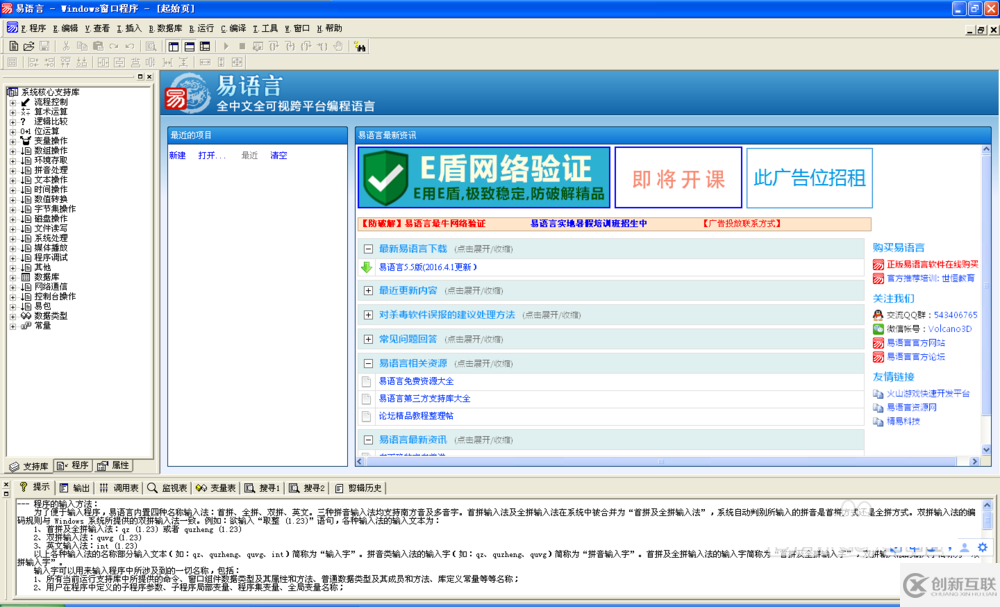Screen dimensions: 1000x607
Task: Collapse the 最新易语言下载 section
Action: pyautogui.click(x=368, y=249)
